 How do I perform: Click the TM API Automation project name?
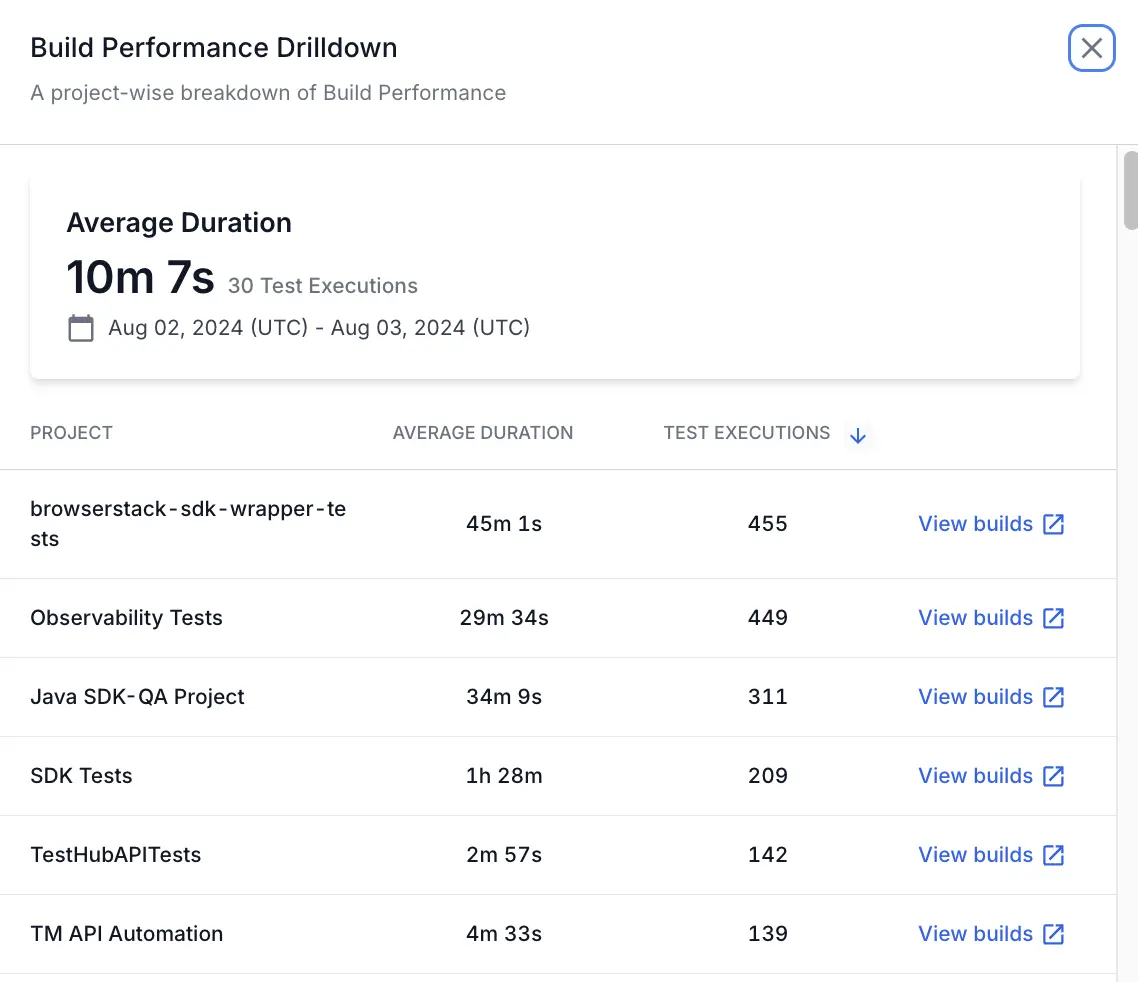pos(126,934)
